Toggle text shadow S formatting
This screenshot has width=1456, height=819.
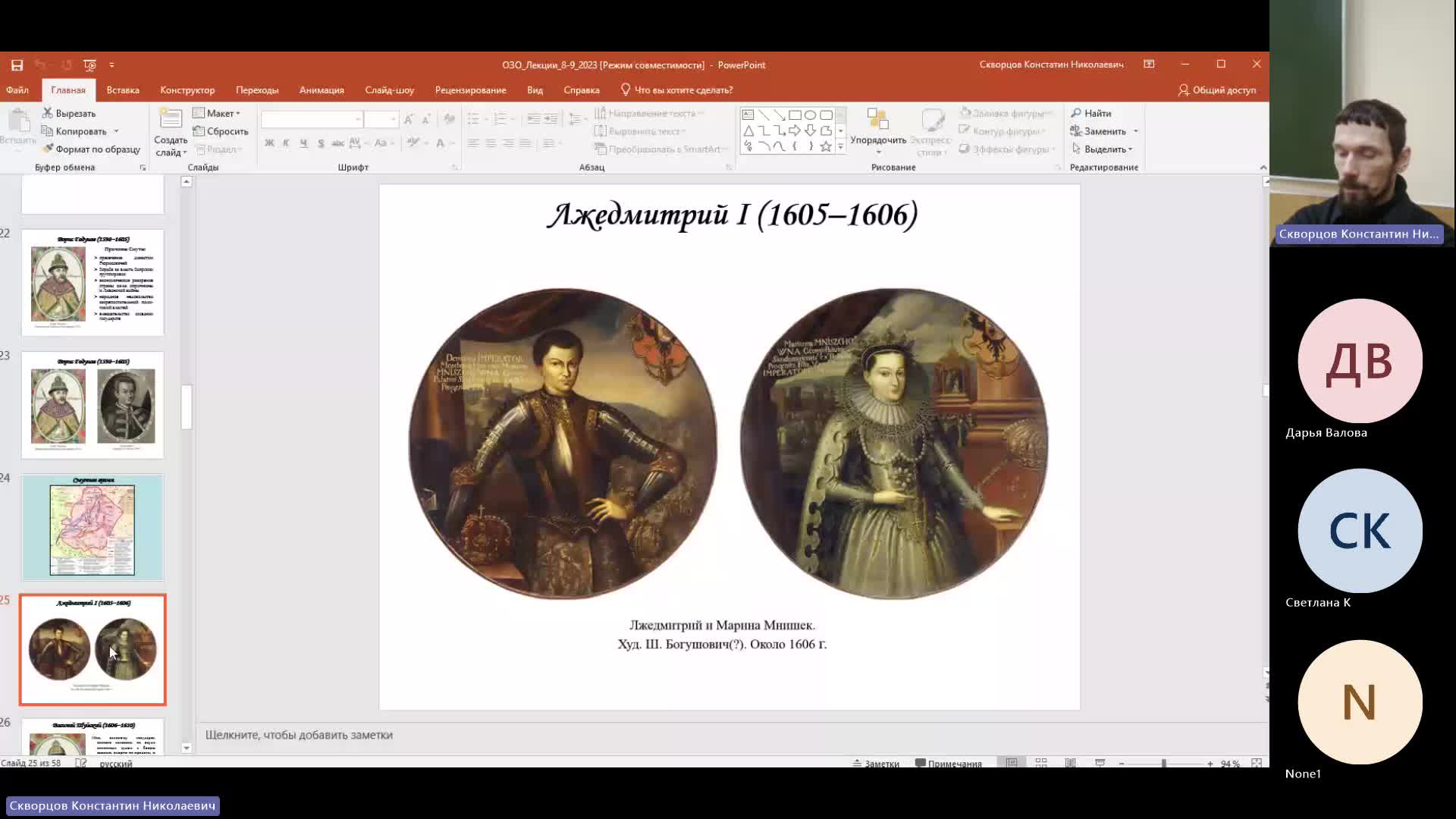pyautogui.click(x=321, y=143)
